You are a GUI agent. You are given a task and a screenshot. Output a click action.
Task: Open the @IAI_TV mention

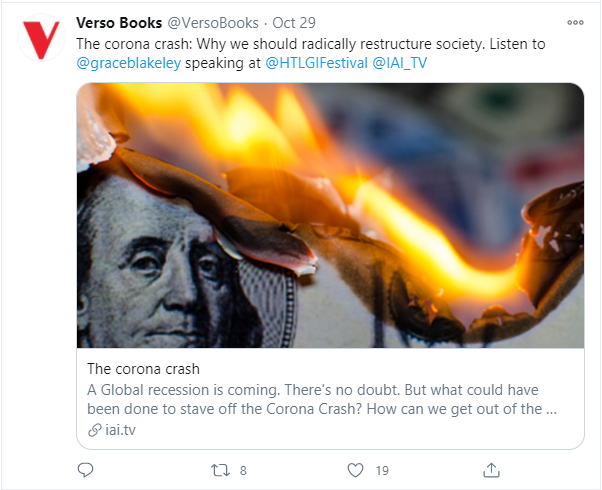(x=399, y=63)
